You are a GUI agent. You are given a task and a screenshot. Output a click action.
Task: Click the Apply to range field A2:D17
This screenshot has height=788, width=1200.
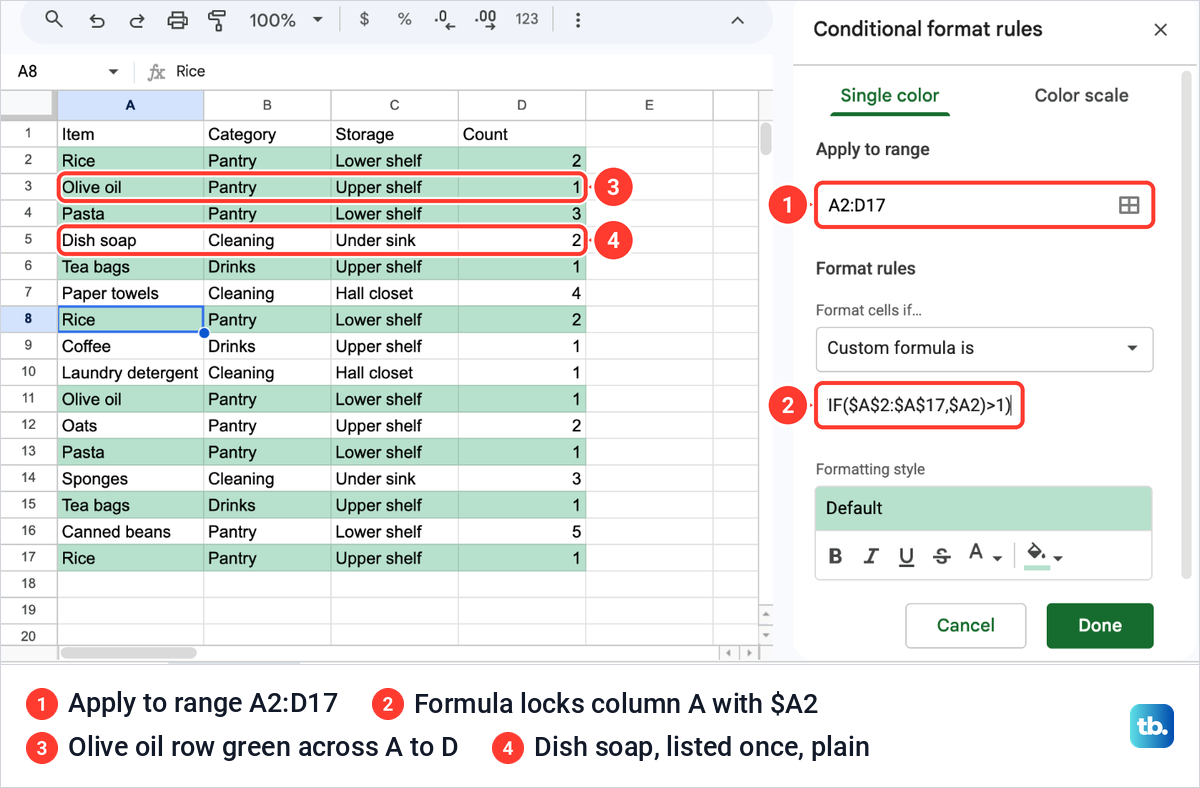tap(985, 205)
